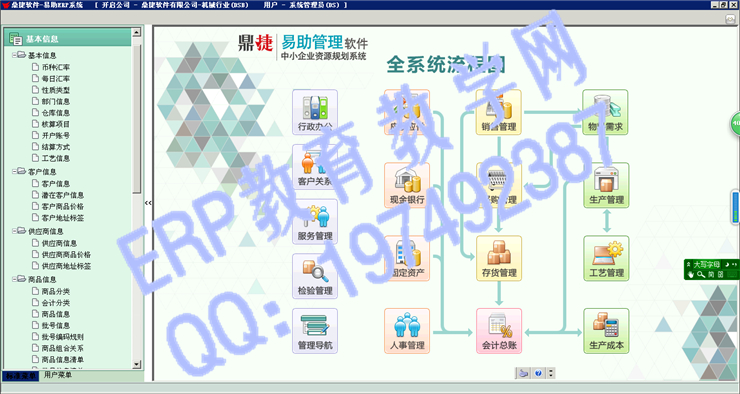The image size is (740, 394).
Task: Open the 会计总账 module icon
Action: tap(499, 331)
